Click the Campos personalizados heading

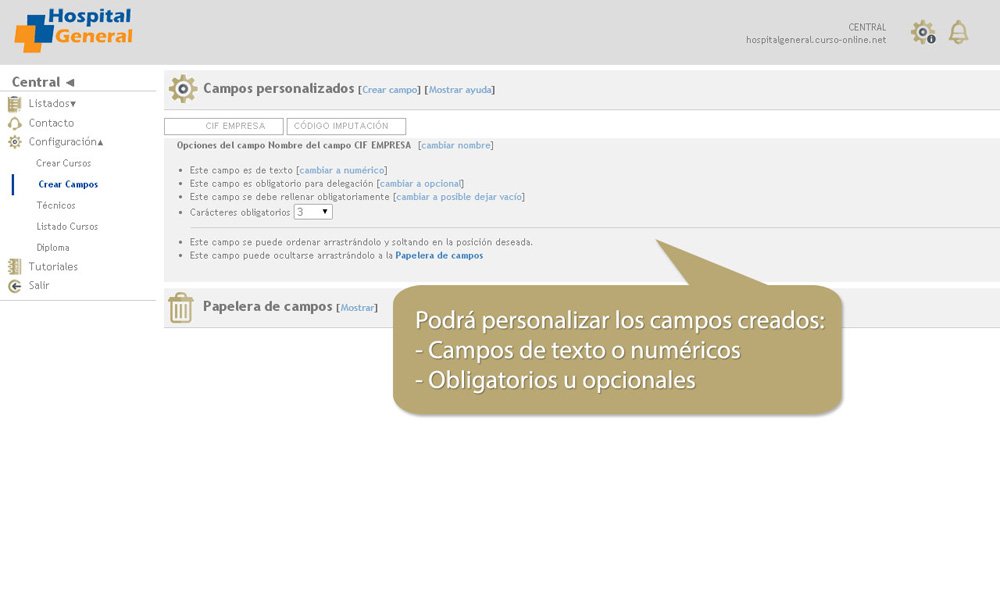(279, 89)
